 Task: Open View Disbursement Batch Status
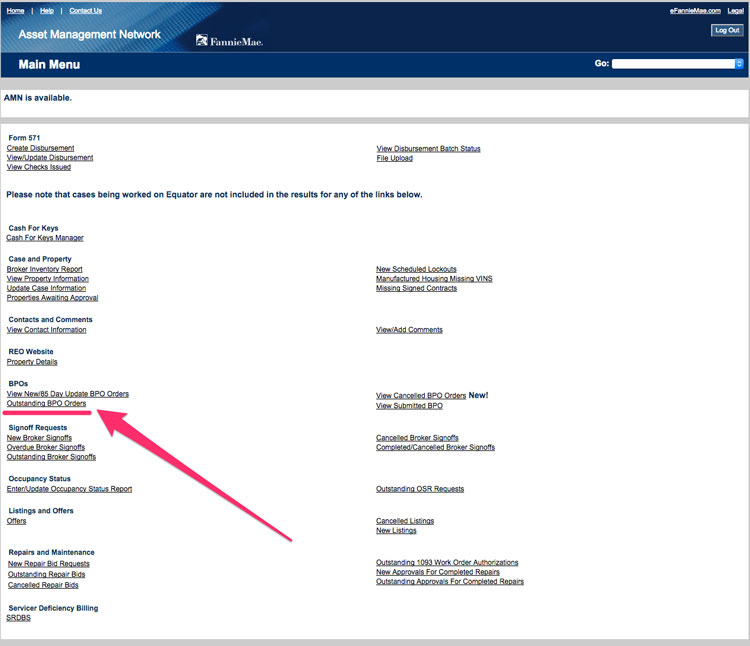tap(428, 149)
